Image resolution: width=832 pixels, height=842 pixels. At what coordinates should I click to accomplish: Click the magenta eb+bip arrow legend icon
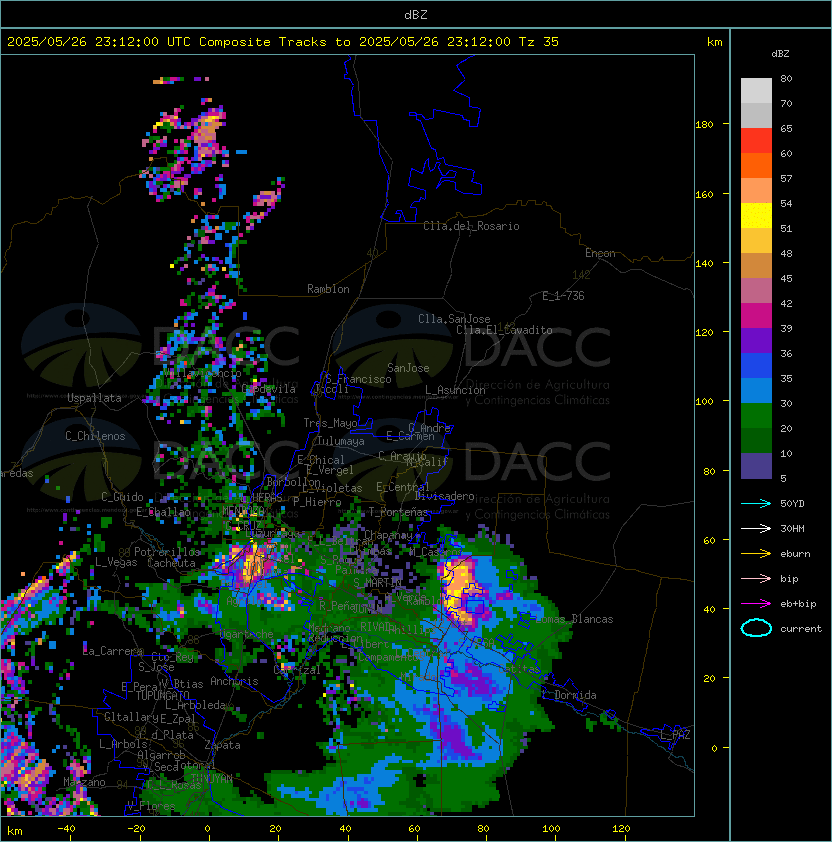coord(756,604)
